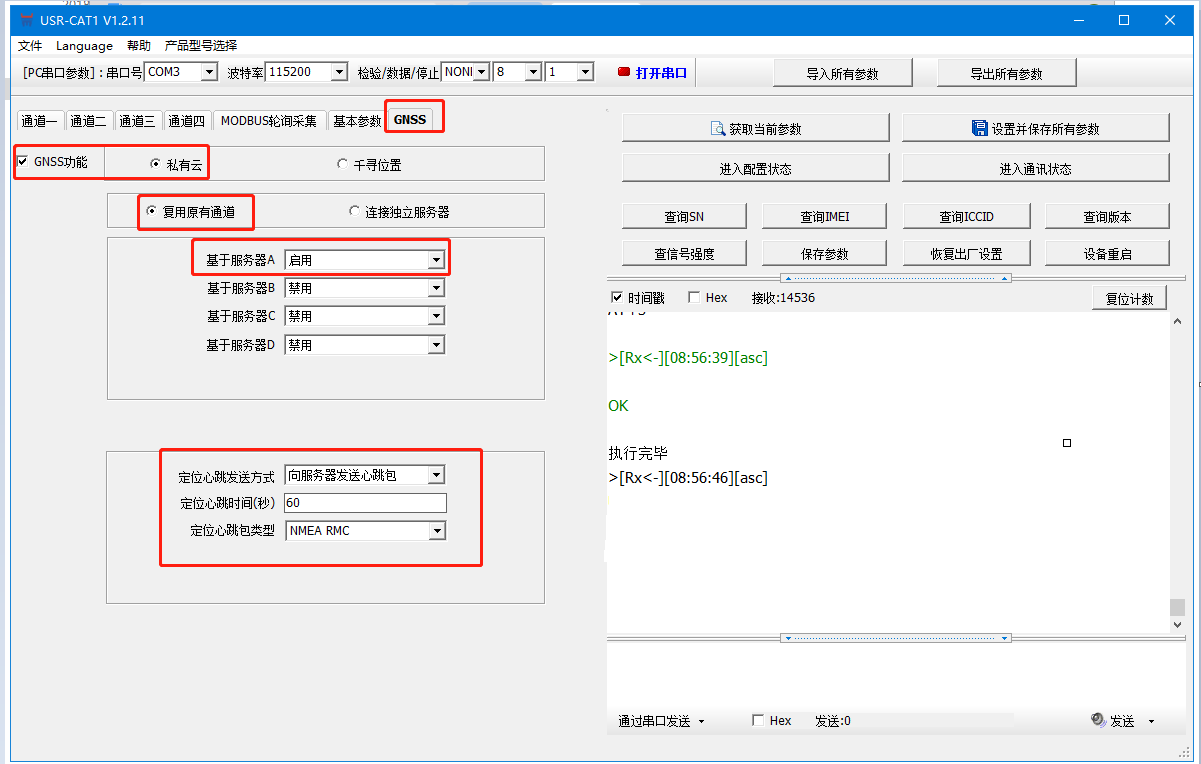Click 导入所有参数 button
Image resolution: width=1201 pixels, height=764 pixels.
pos(843,73)
